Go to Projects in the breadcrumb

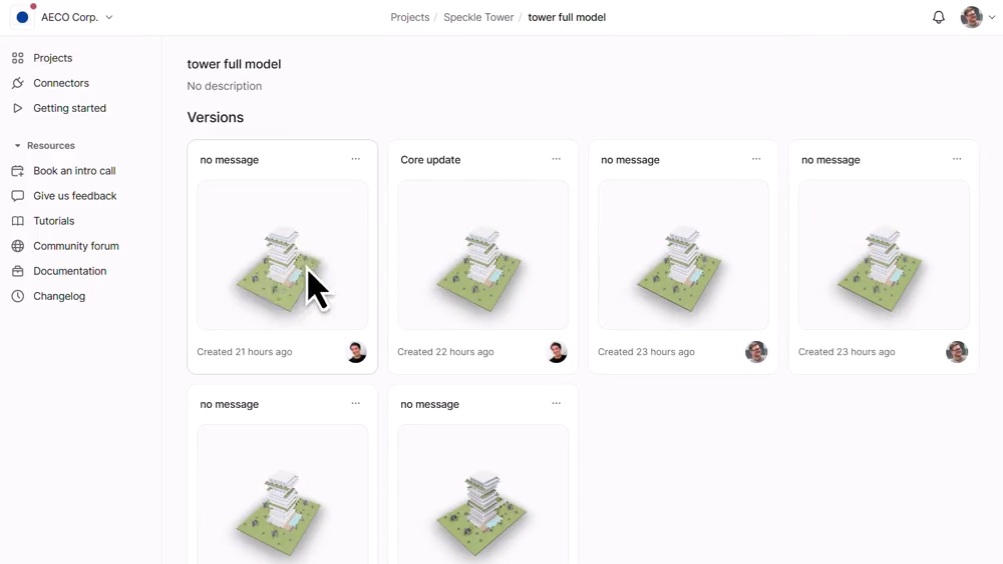coord(410,17)
